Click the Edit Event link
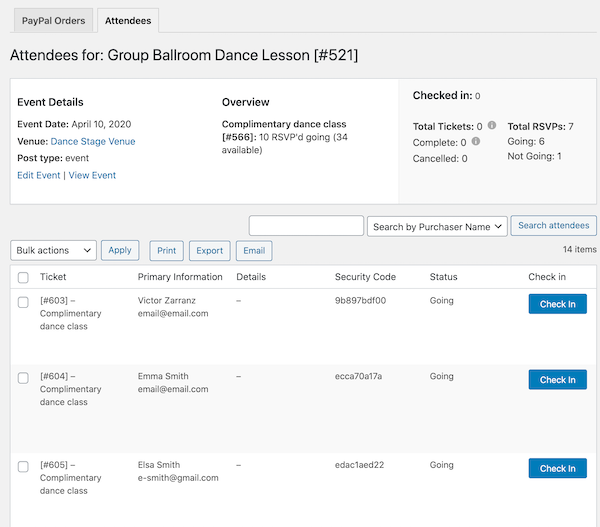 pyautogui.click(x=39, y=175)
